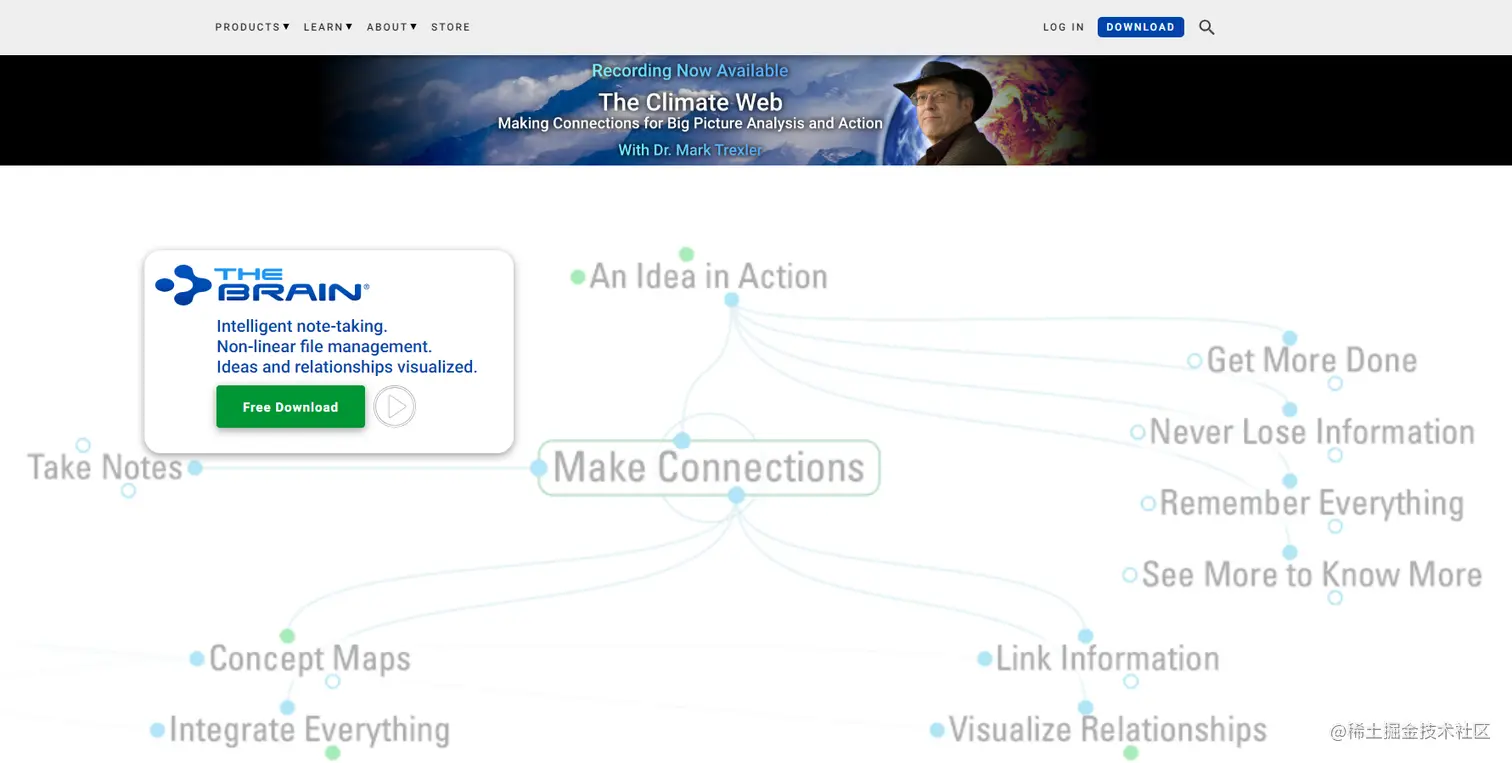
Task: Click "Ideas and relationships visualized." tagline text
Action: coord(347,367)
